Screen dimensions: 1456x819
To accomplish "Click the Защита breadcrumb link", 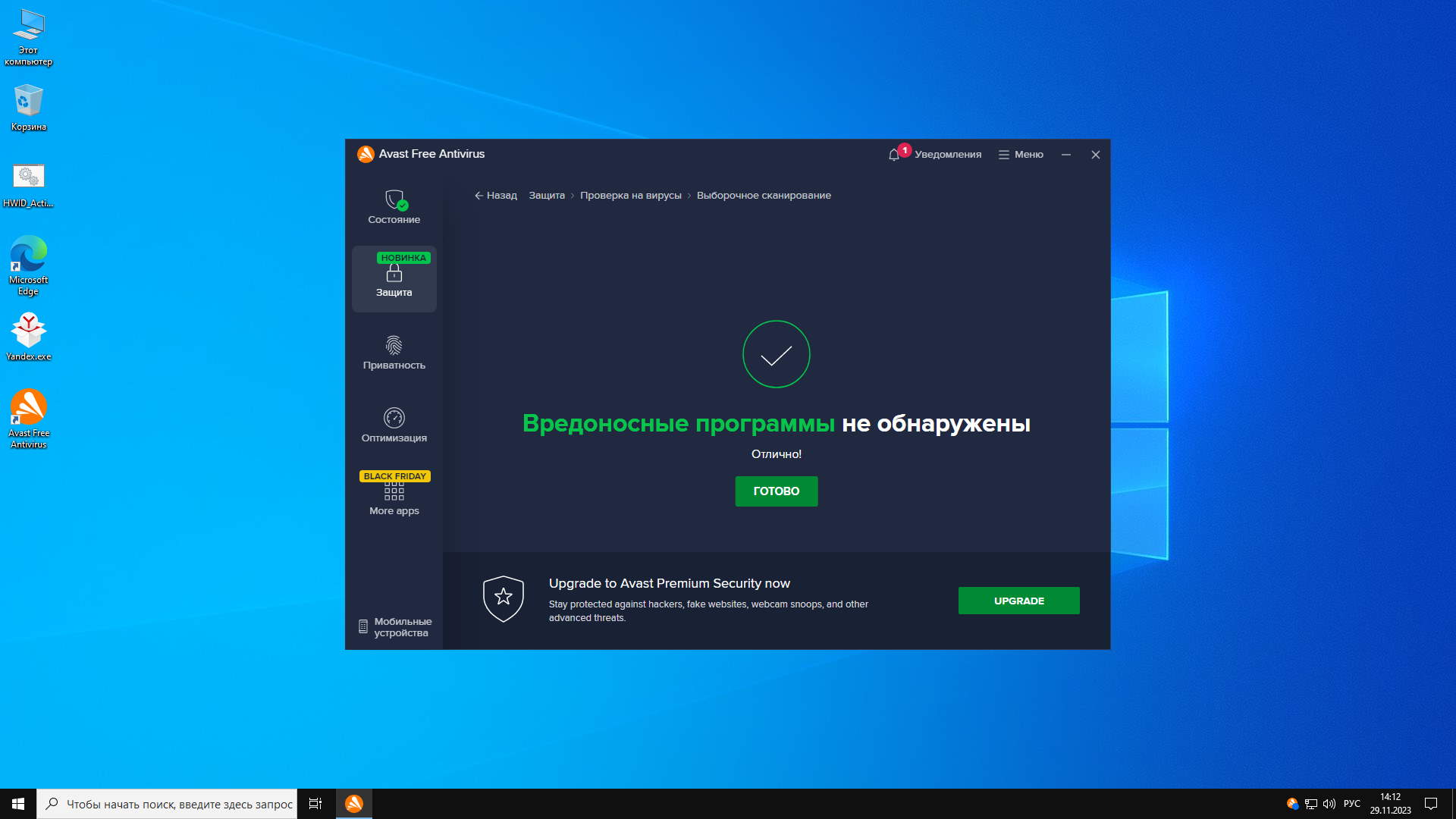I will (546, 196).
